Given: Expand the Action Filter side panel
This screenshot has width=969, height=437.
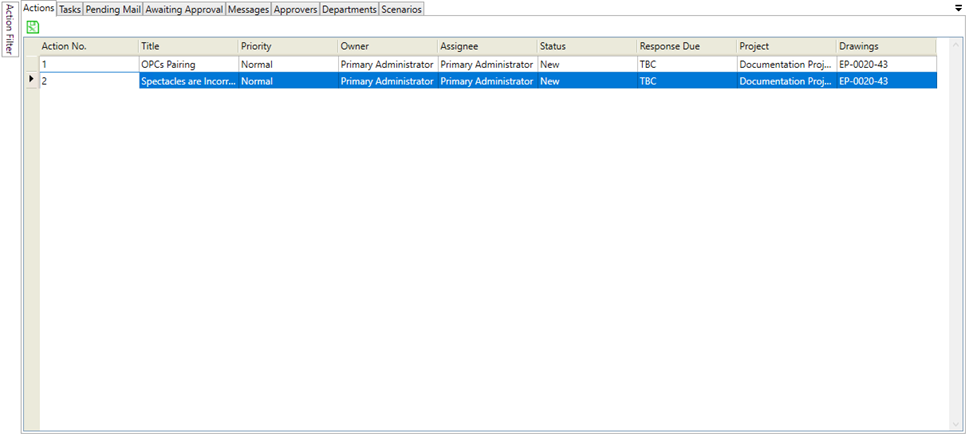Looking at the screenshot, I should click(x=10, y=29).
